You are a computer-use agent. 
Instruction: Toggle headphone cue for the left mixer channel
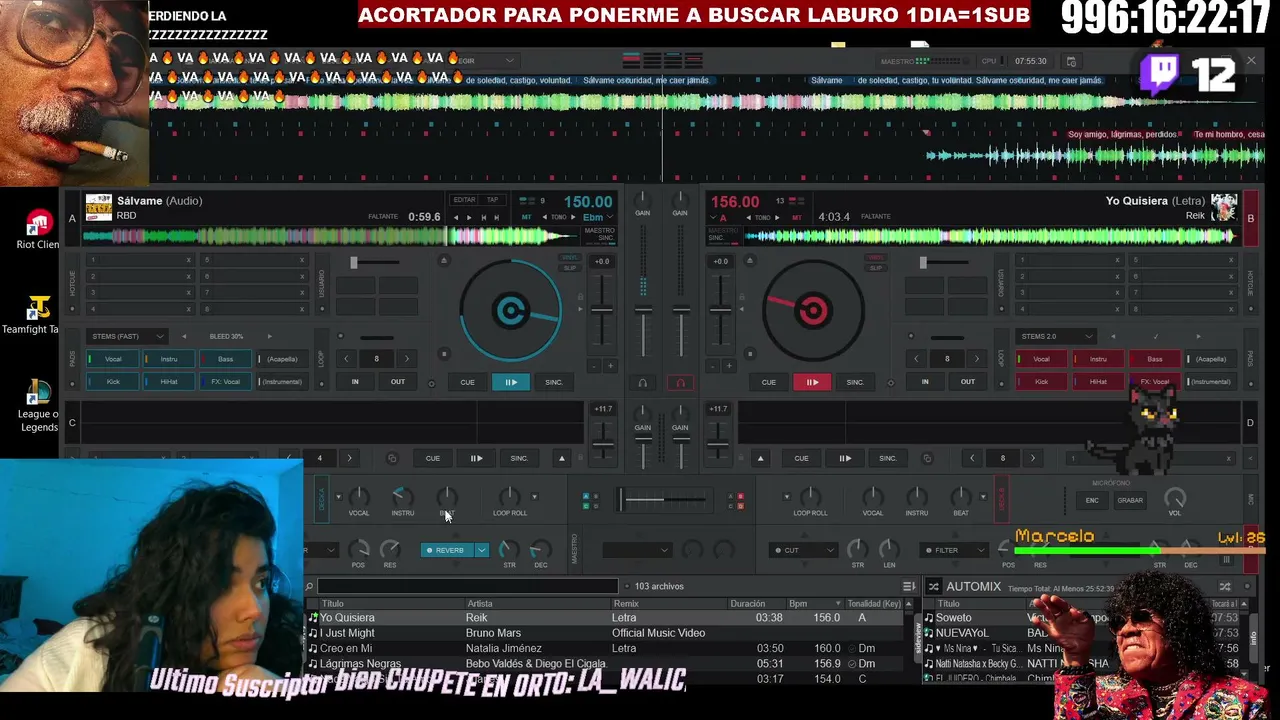tap(642, 382)
